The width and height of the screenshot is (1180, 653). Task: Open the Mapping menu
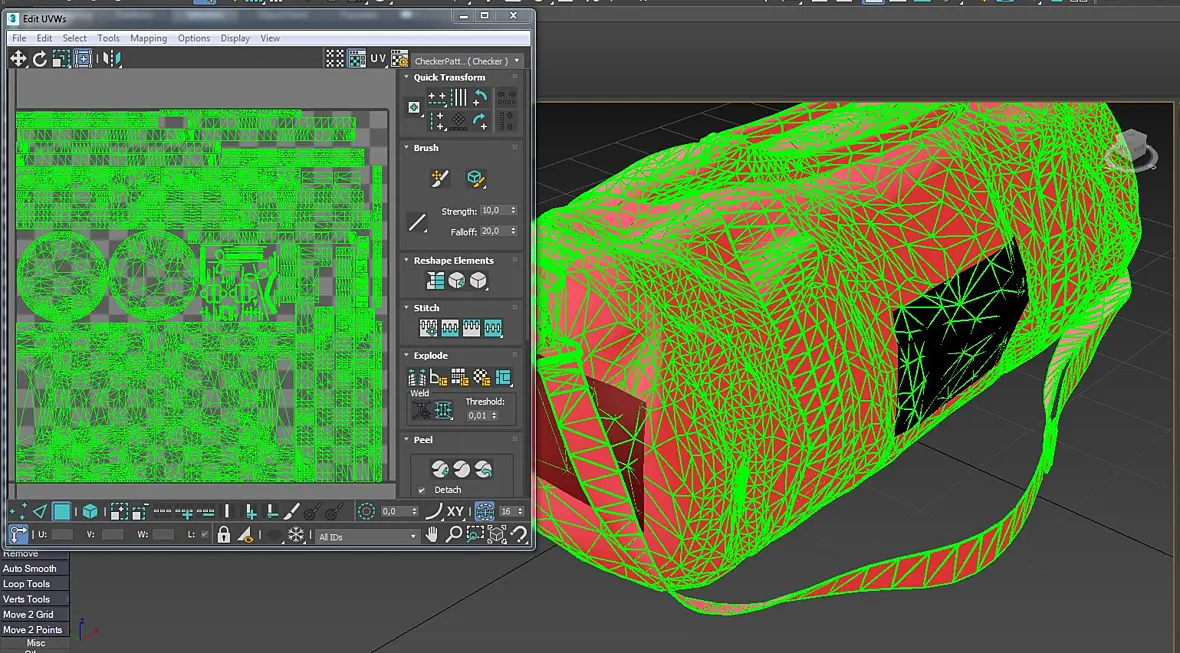(148, 38)
